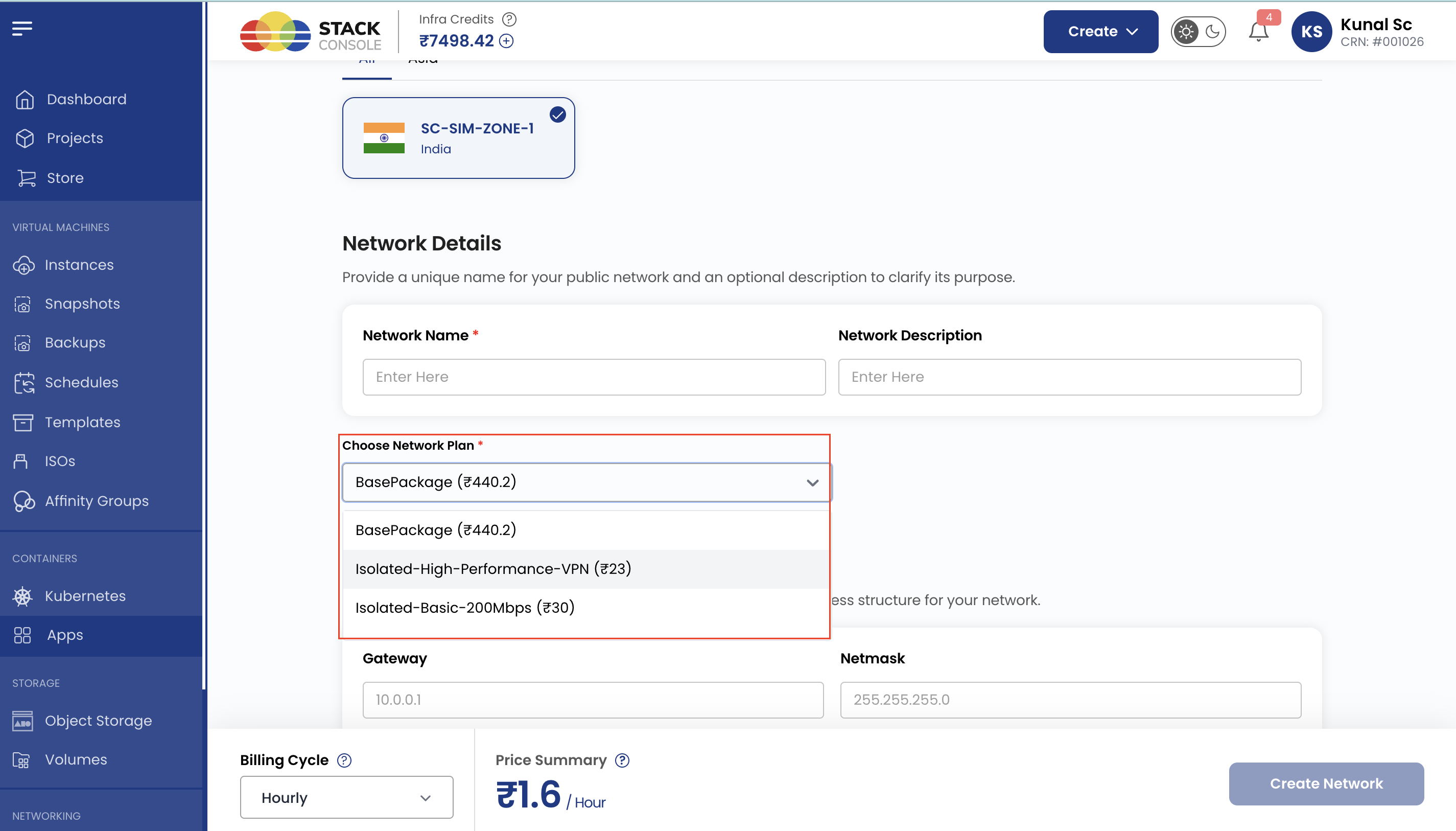Open Store in sidebar
This screenshot has height=831, width=1456.
[x=65, y=178]
